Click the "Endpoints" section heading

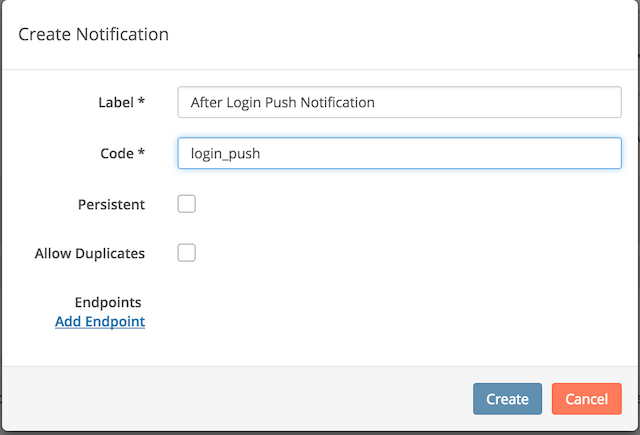click(108, 302)
